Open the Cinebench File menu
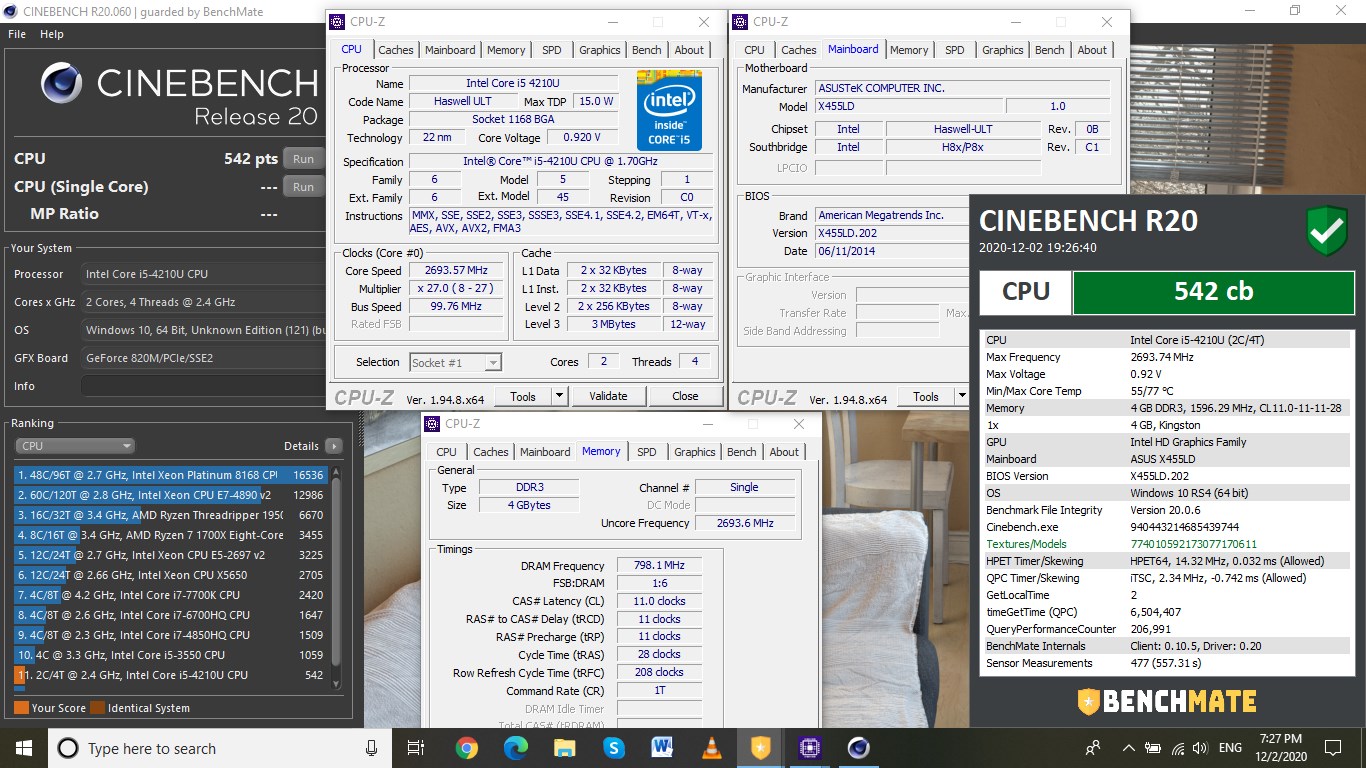The width and height of the screenshot is (1366, 768). pos(17,34)
